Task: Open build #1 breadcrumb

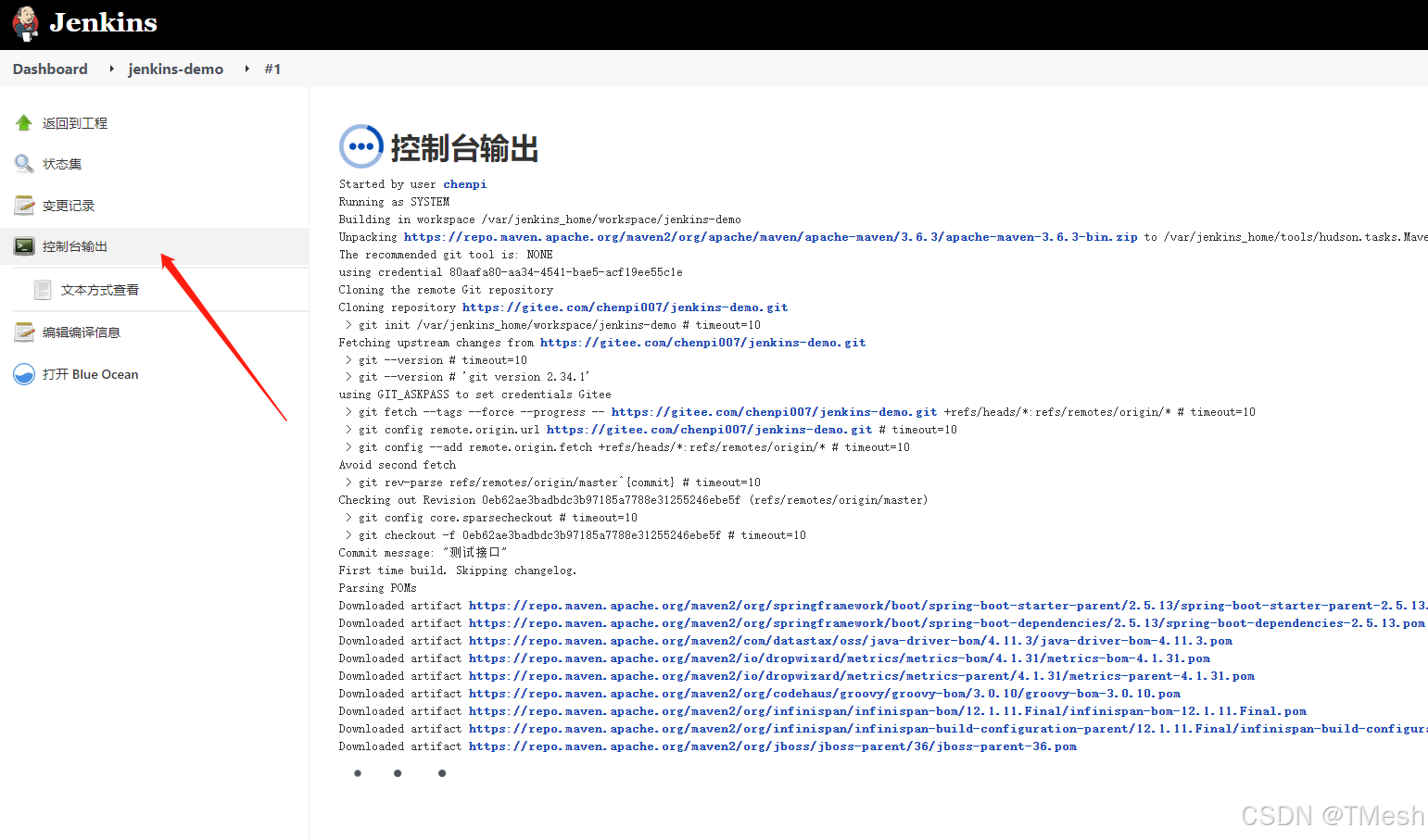Action: coord(272,69)
